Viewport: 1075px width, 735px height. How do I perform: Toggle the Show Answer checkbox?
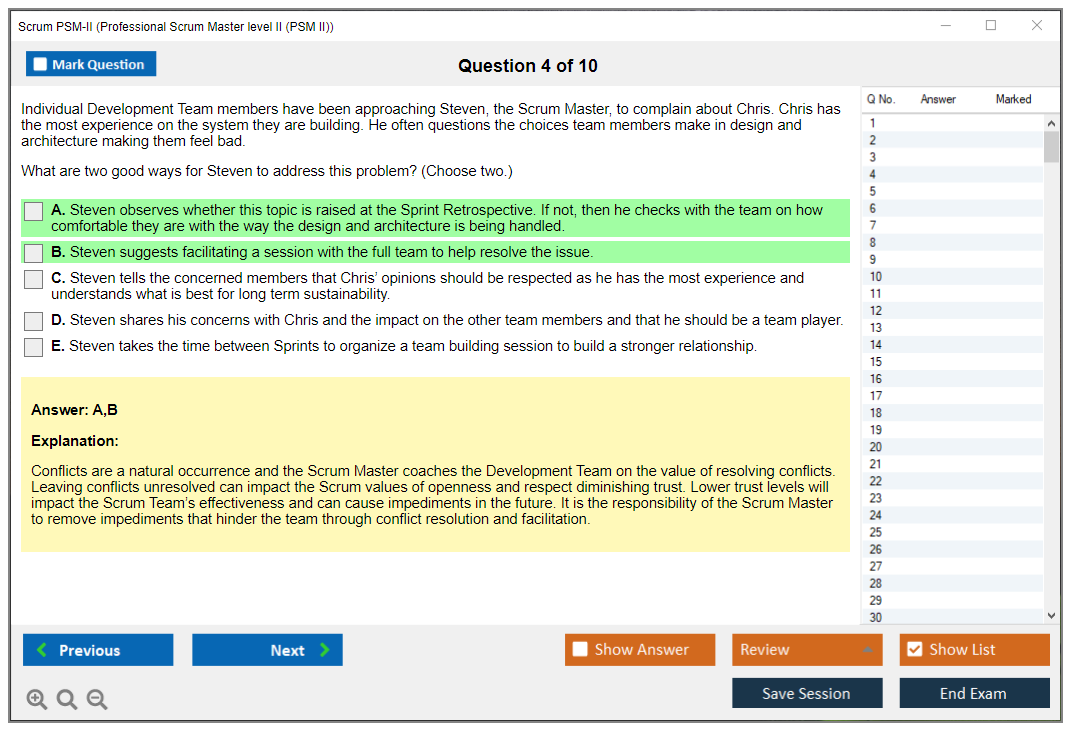(x=581, y=650)
